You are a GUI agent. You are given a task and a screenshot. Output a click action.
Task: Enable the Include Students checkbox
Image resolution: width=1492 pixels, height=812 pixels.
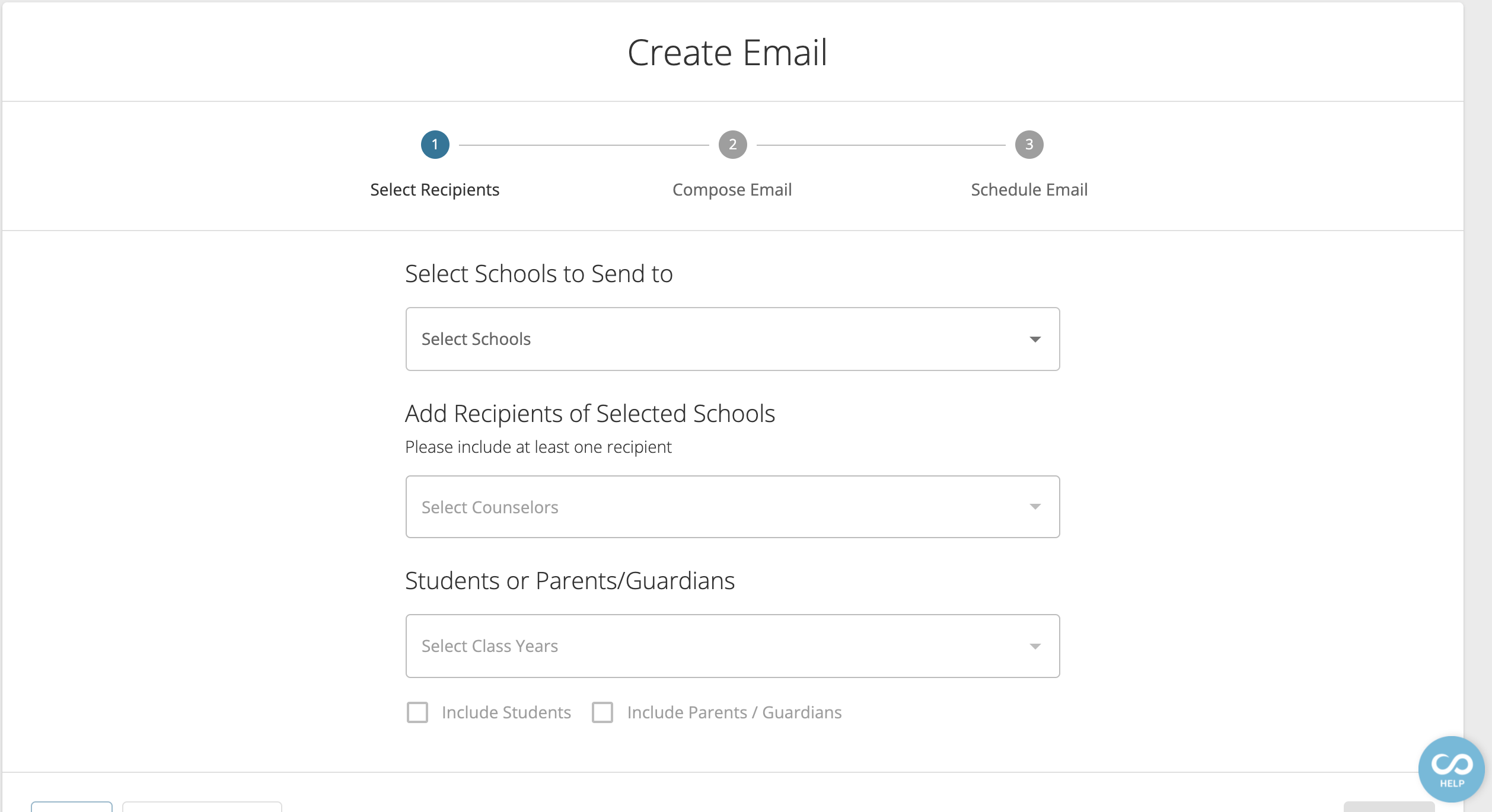[x=417, y=712]
